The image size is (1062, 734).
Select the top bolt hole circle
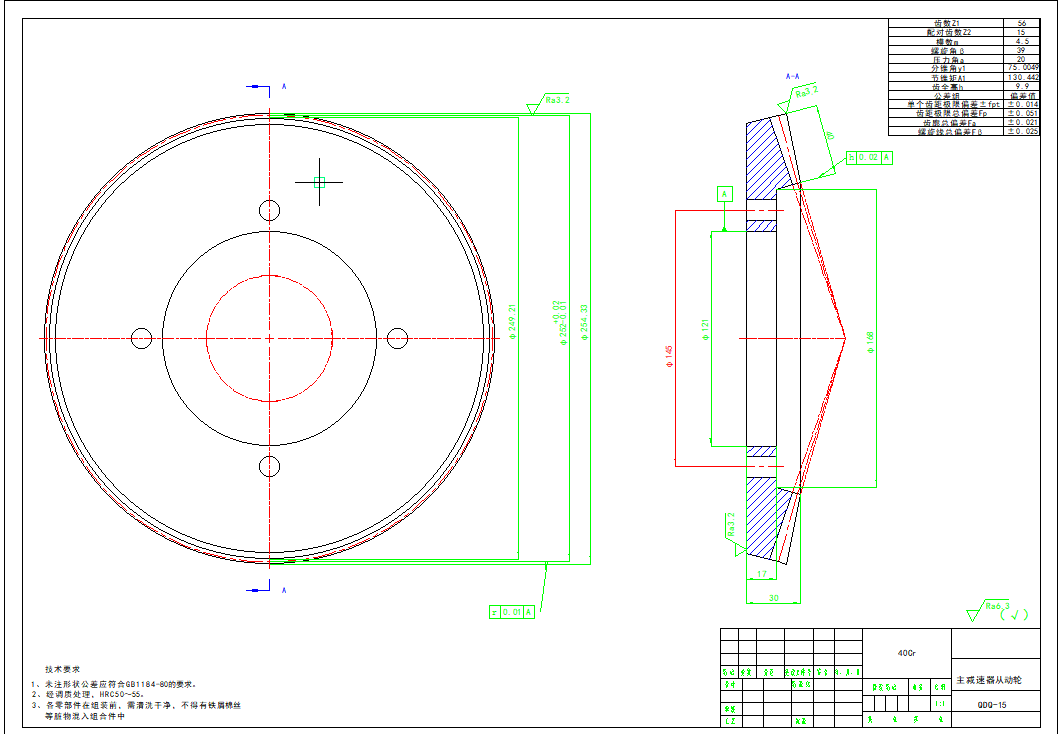click(x=270, y=210)
